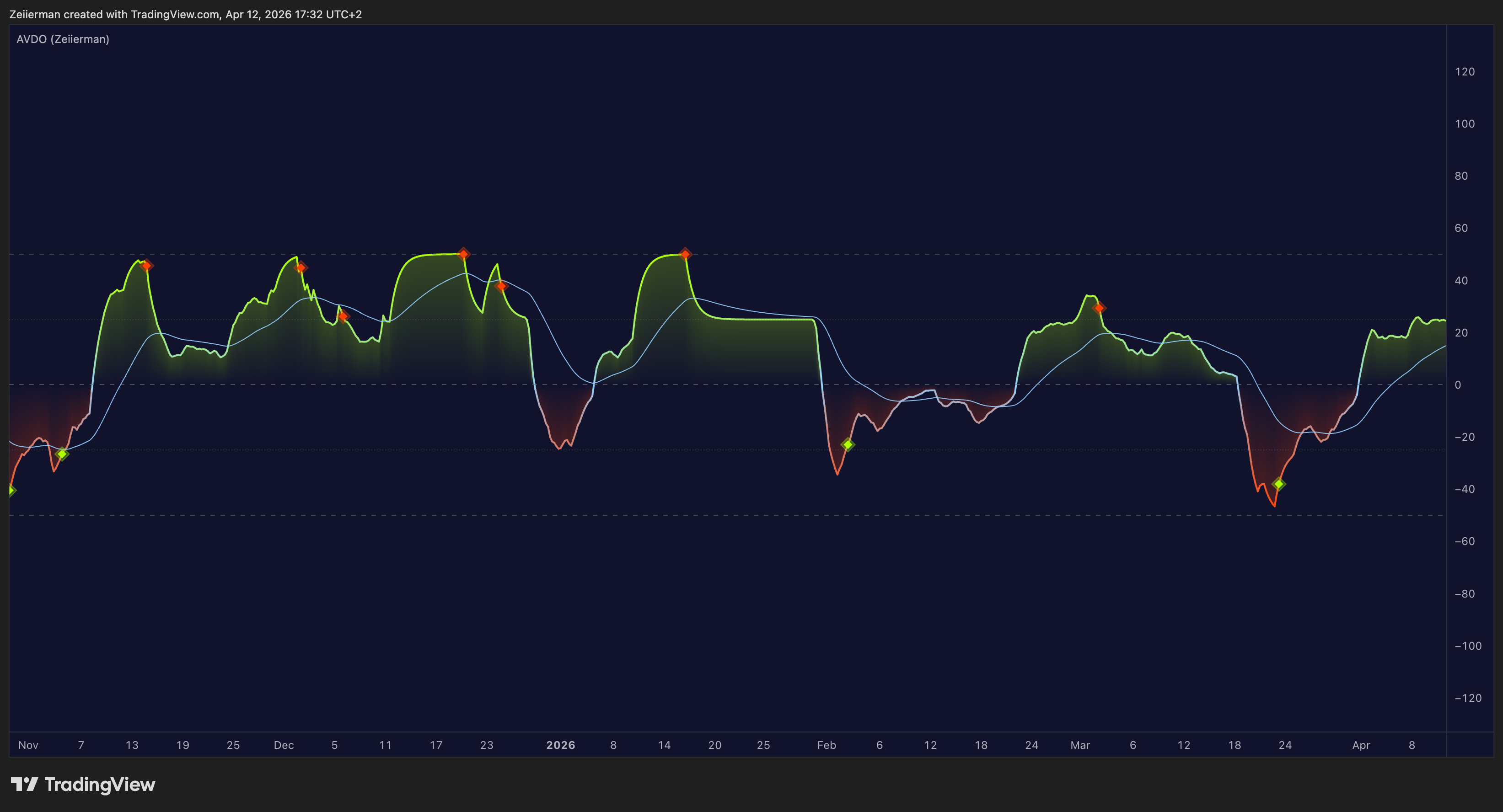Click the 'Dec' label on the date axis
The width and height of the screenshot is (1503, 812).
coord(284,745)
